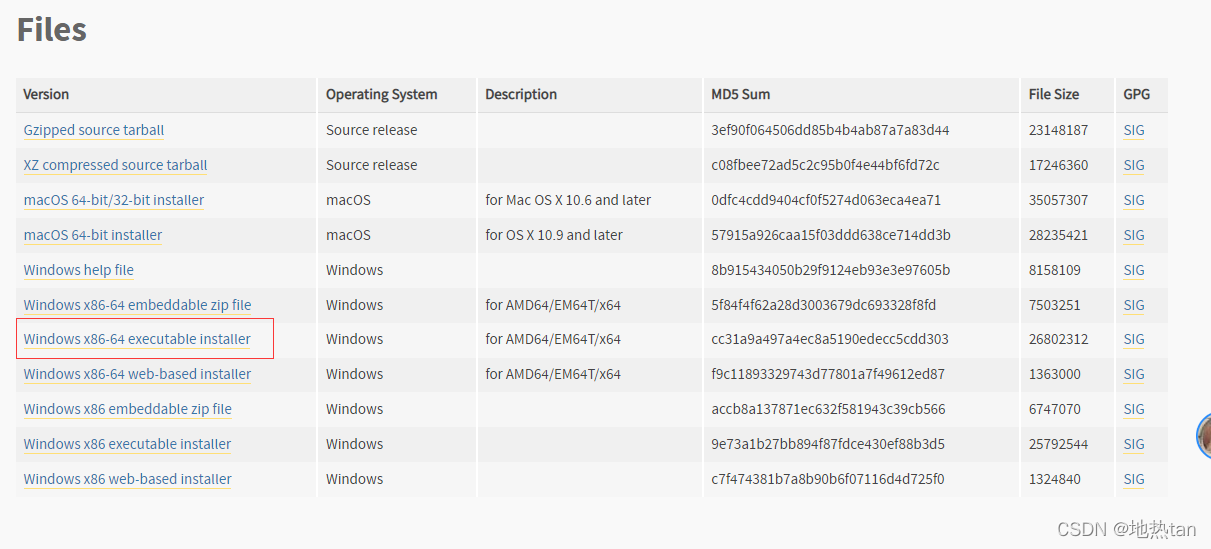
Task: Click SIG for macOS 64-bit/32-bit installer
Action: tap(1134, 200)
